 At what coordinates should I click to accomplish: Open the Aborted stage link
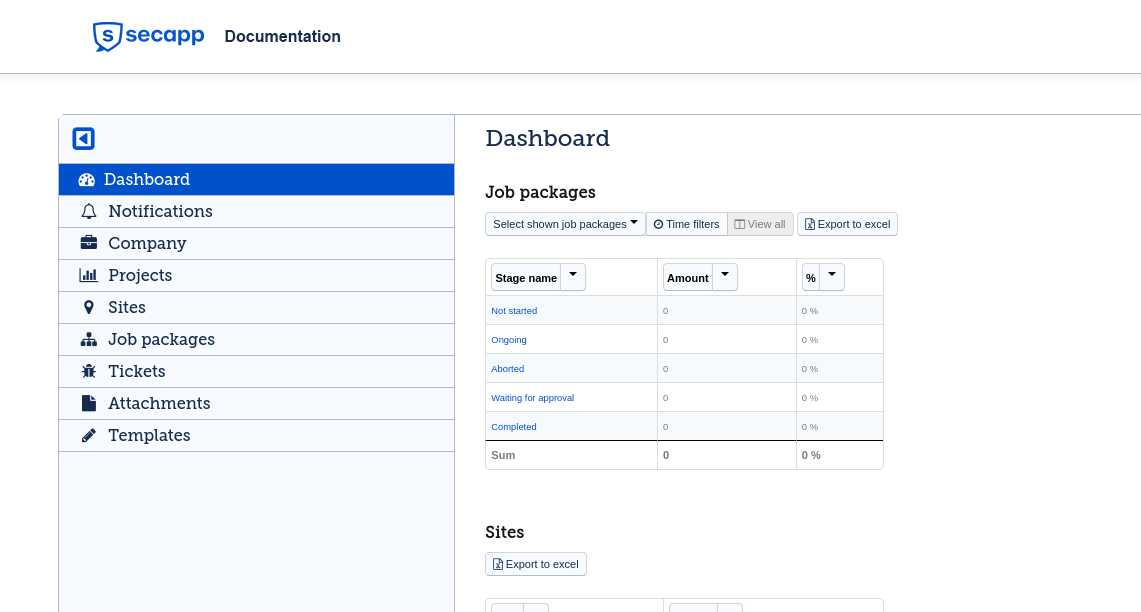click(x=507, y=369)
